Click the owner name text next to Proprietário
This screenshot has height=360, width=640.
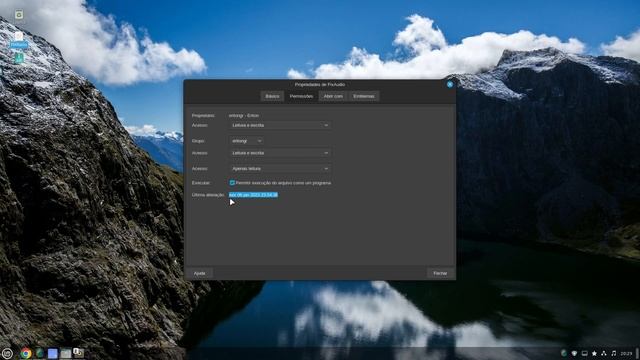point(244,116)
